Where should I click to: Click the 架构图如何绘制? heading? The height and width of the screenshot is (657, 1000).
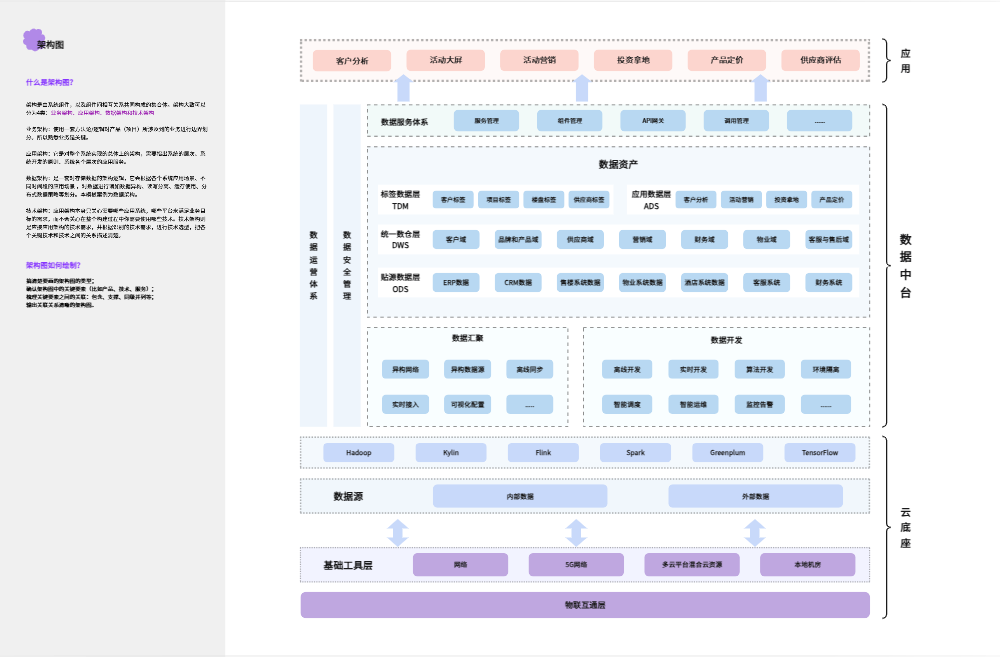coord(54,265)
